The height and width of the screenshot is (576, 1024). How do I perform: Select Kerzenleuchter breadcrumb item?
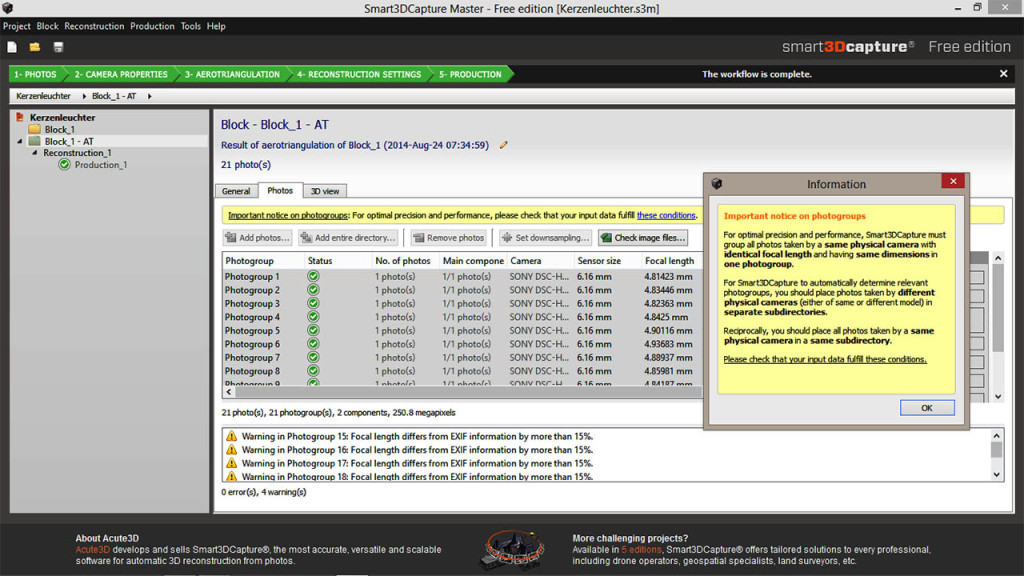[x=43, y=96]
